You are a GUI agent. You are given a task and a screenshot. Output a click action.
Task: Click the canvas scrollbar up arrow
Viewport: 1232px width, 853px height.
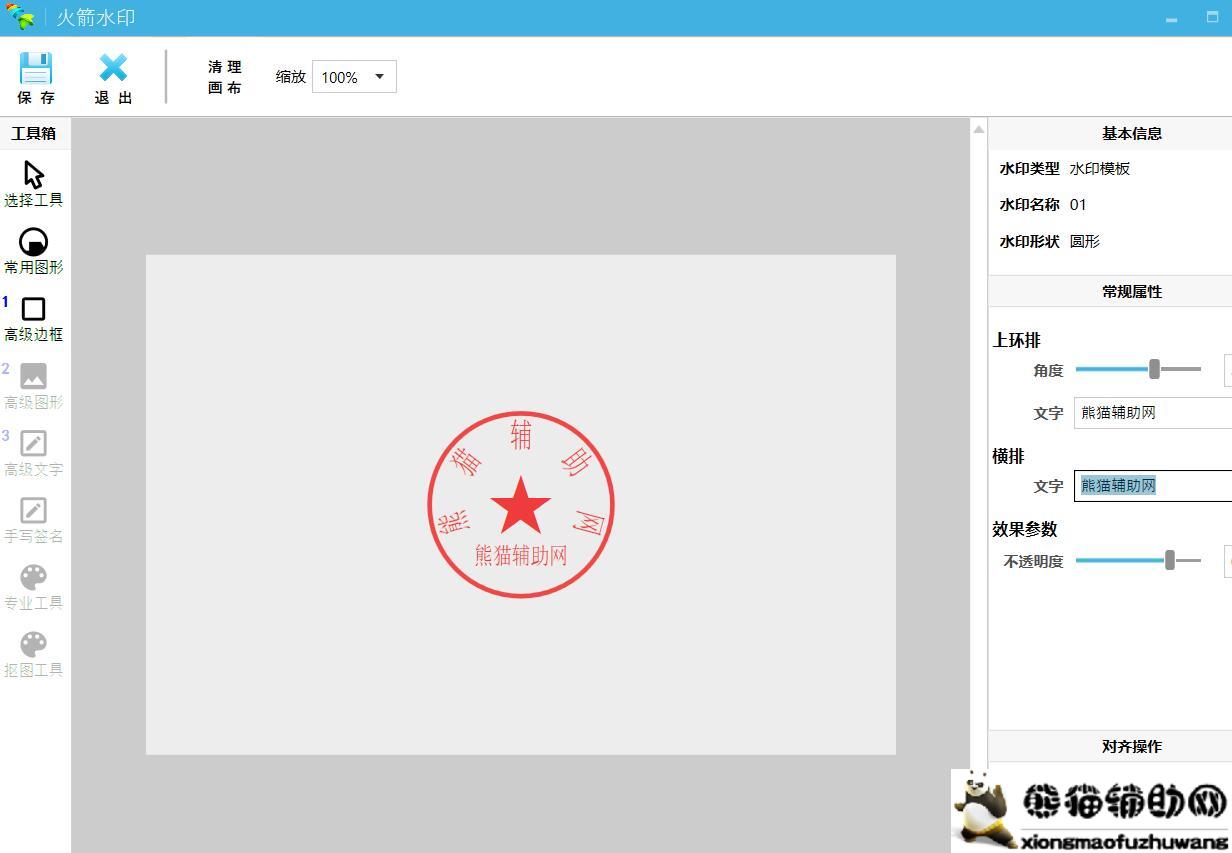click(978, 129)
